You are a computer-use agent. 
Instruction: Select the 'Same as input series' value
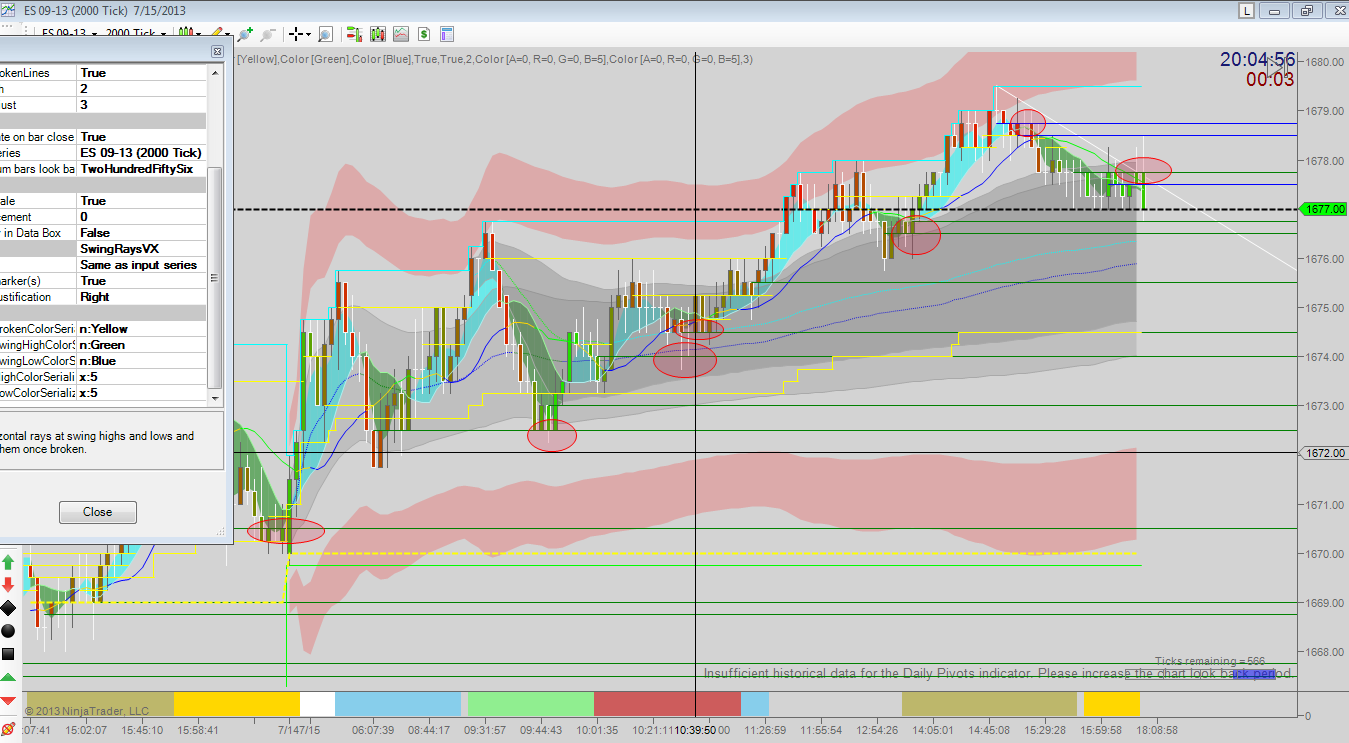click(x=141, y=265)
